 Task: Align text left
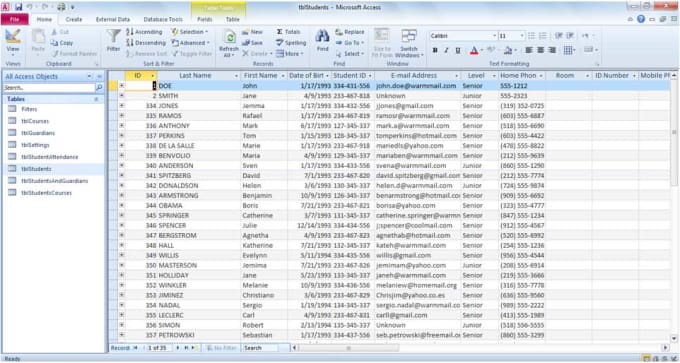click(x=529, y=50)
